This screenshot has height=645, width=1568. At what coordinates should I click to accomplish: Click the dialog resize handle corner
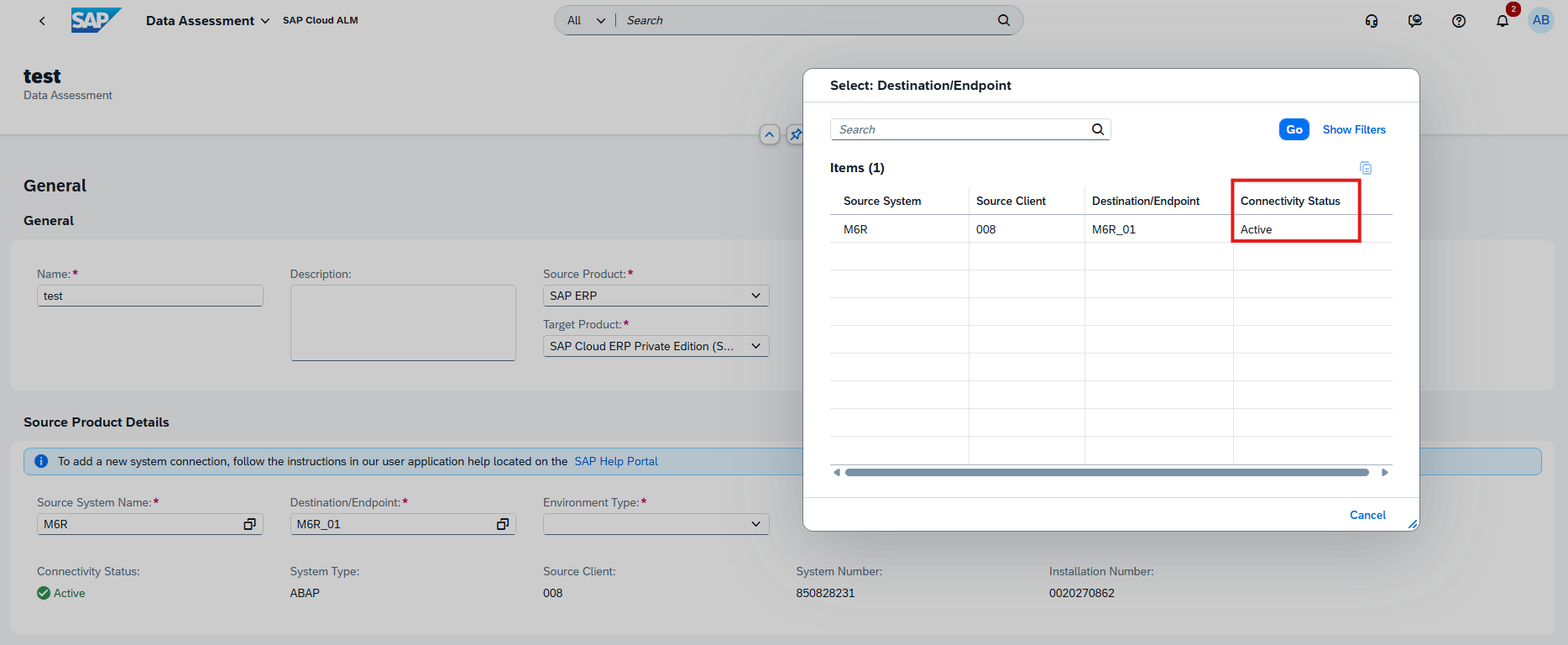pos(1413,524)
